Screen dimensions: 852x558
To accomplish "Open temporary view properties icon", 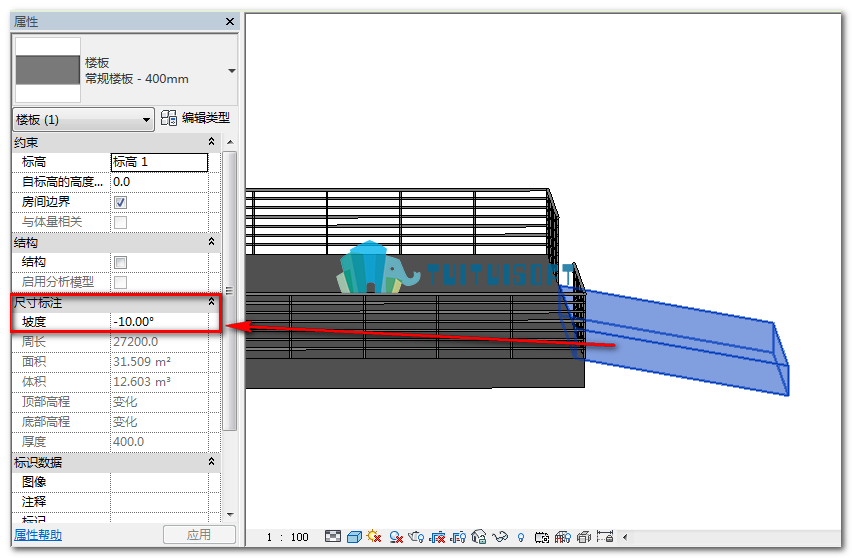I will point(542,537).
